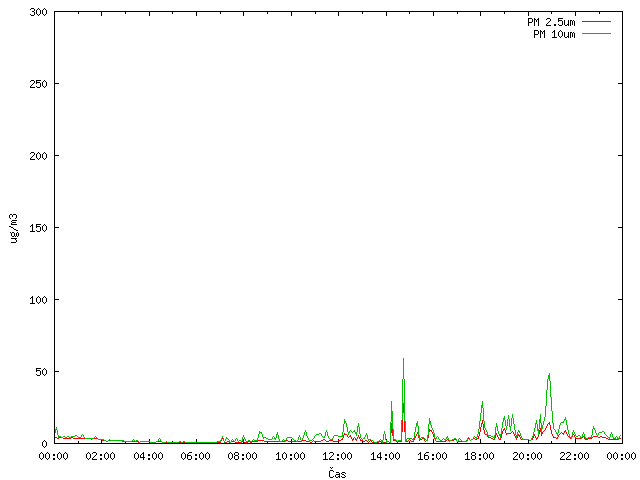Viewport: 640px width, 480px height.
Task: Click the green PM10 peak near 18:00
Action: 482,402
